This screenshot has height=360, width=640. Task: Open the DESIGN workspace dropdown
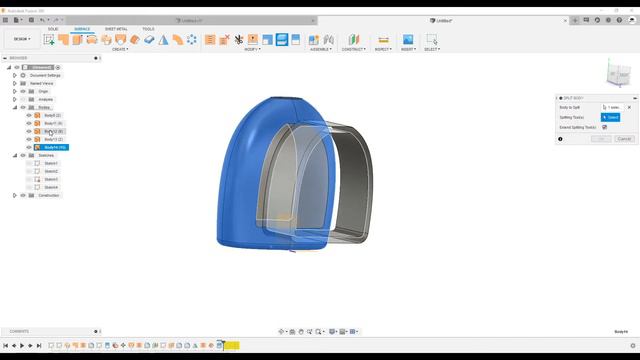(22, 39)
